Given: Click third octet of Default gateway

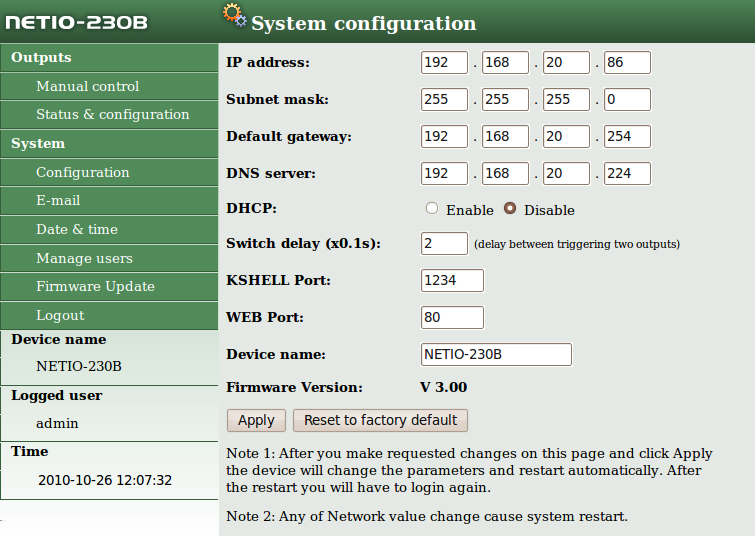Looking at the screenshot, I should tap(566, 136).
